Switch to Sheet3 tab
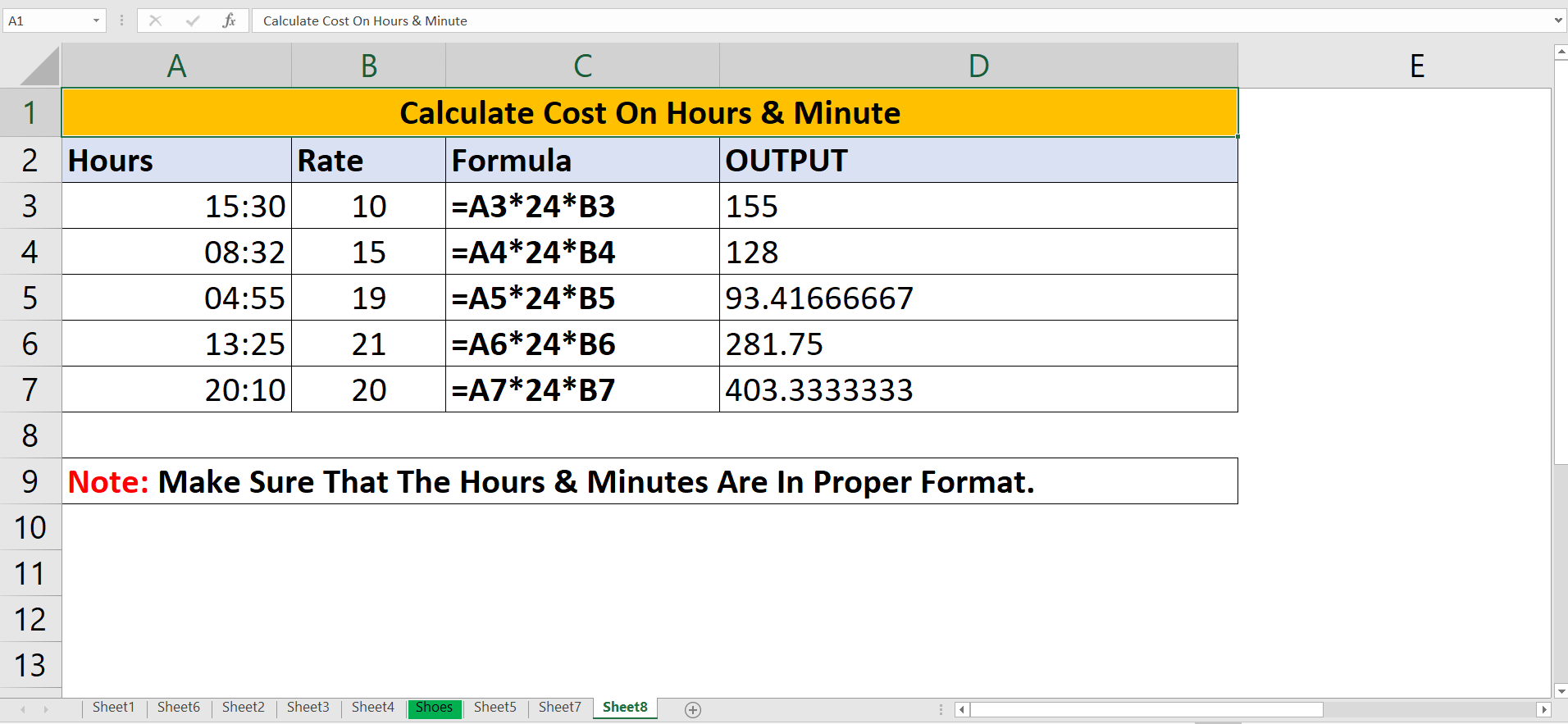The height and width of the screenshot is (724, 1568). pyautogui.click(x=308, y=707)
